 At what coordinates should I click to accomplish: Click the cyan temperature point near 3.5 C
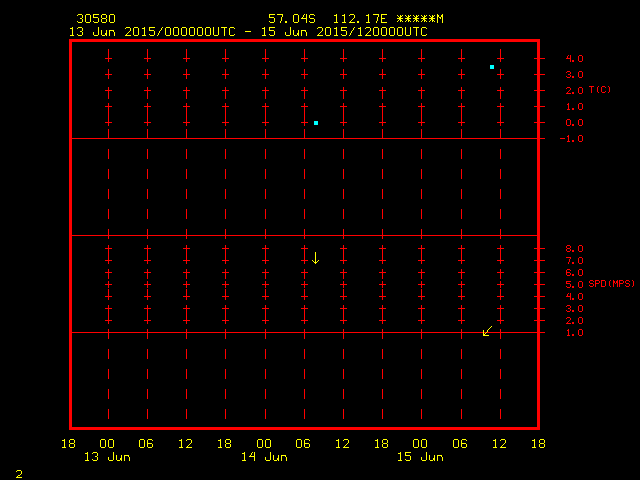[492, 67]
